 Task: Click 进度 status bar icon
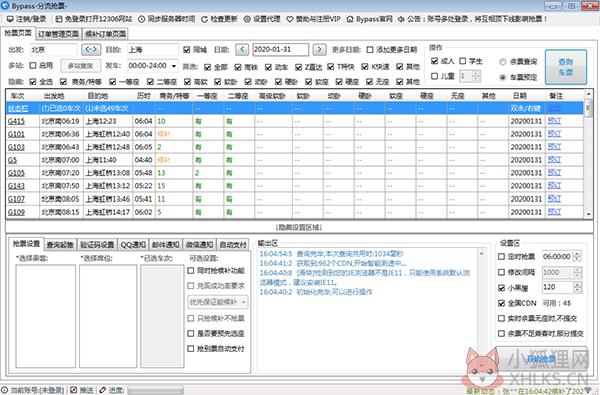(x=103, y=390)
